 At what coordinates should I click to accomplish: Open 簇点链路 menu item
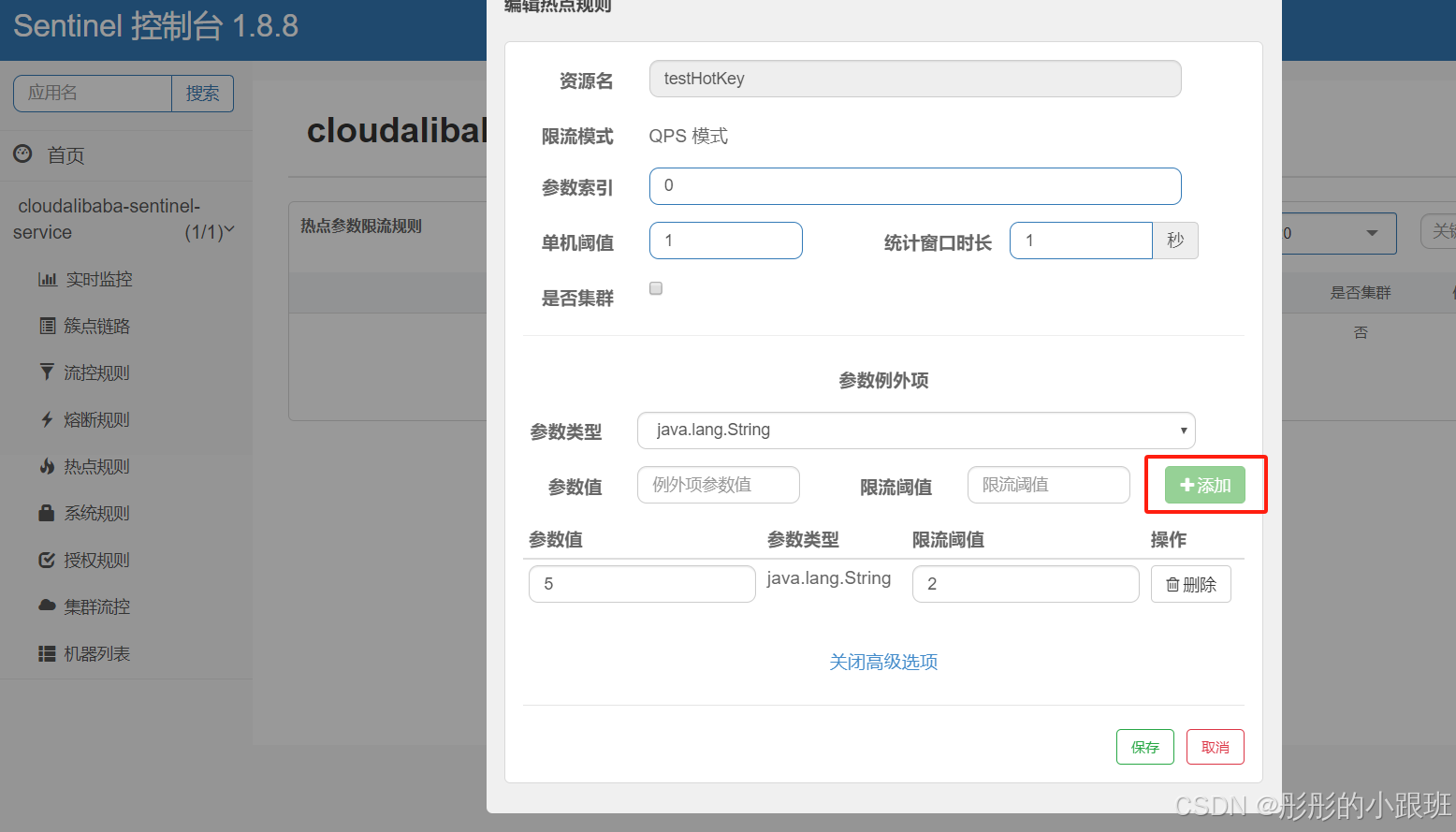click(x=97, y=326)
